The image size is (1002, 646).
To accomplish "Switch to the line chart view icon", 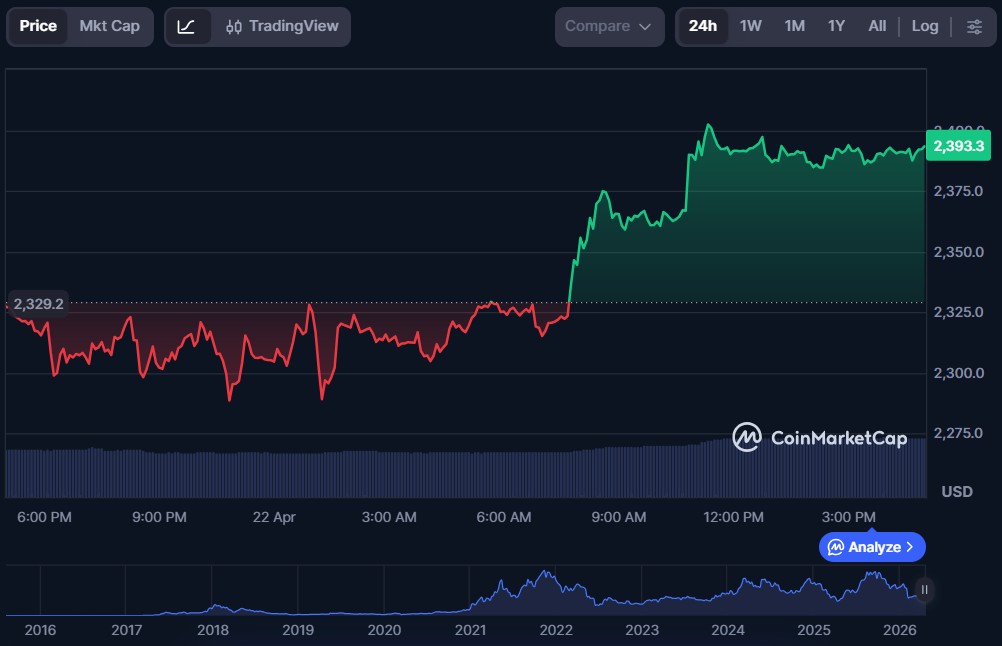I will 187,27.
